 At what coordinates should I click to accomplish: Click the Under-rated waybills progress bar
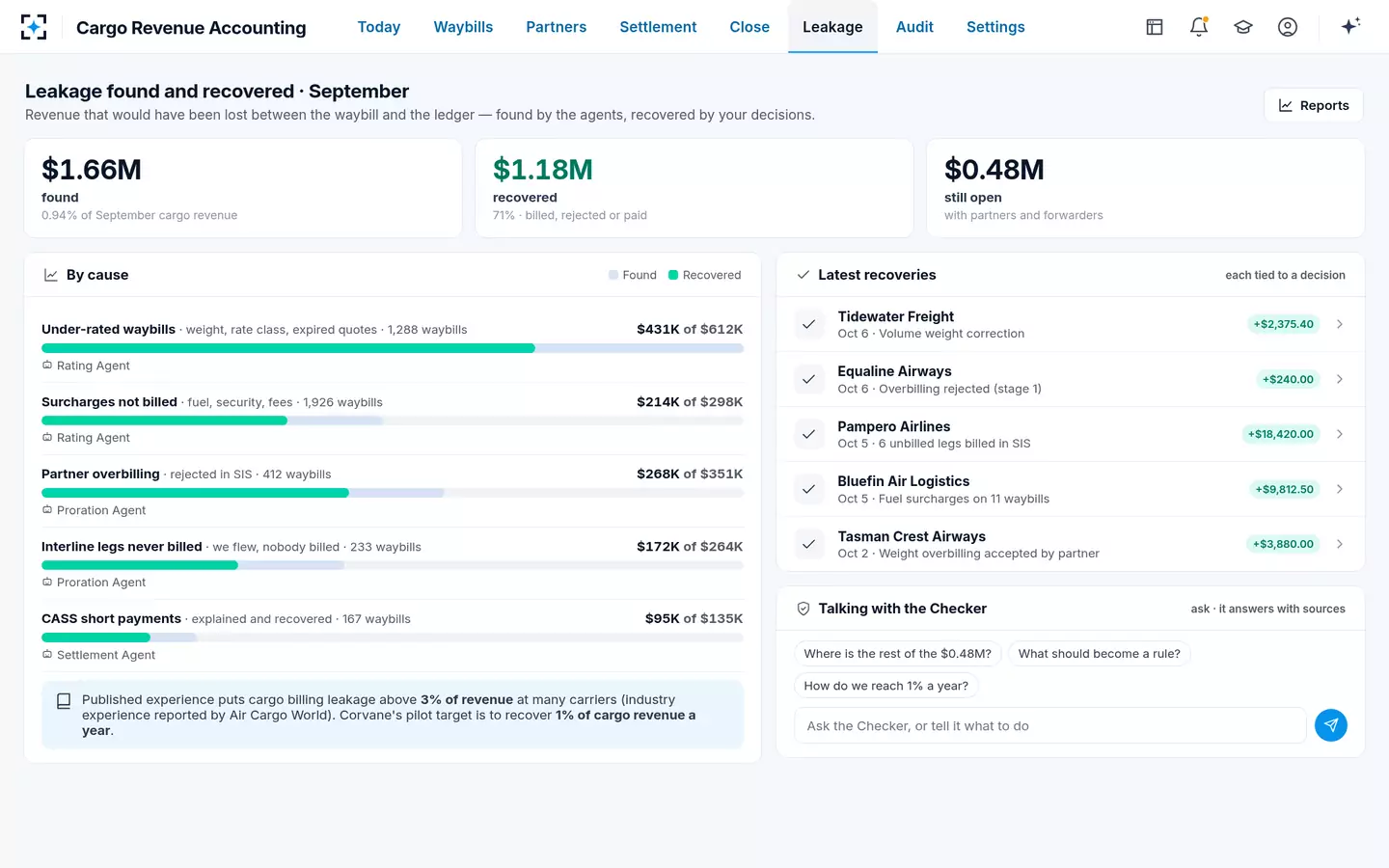pos(393,348)
